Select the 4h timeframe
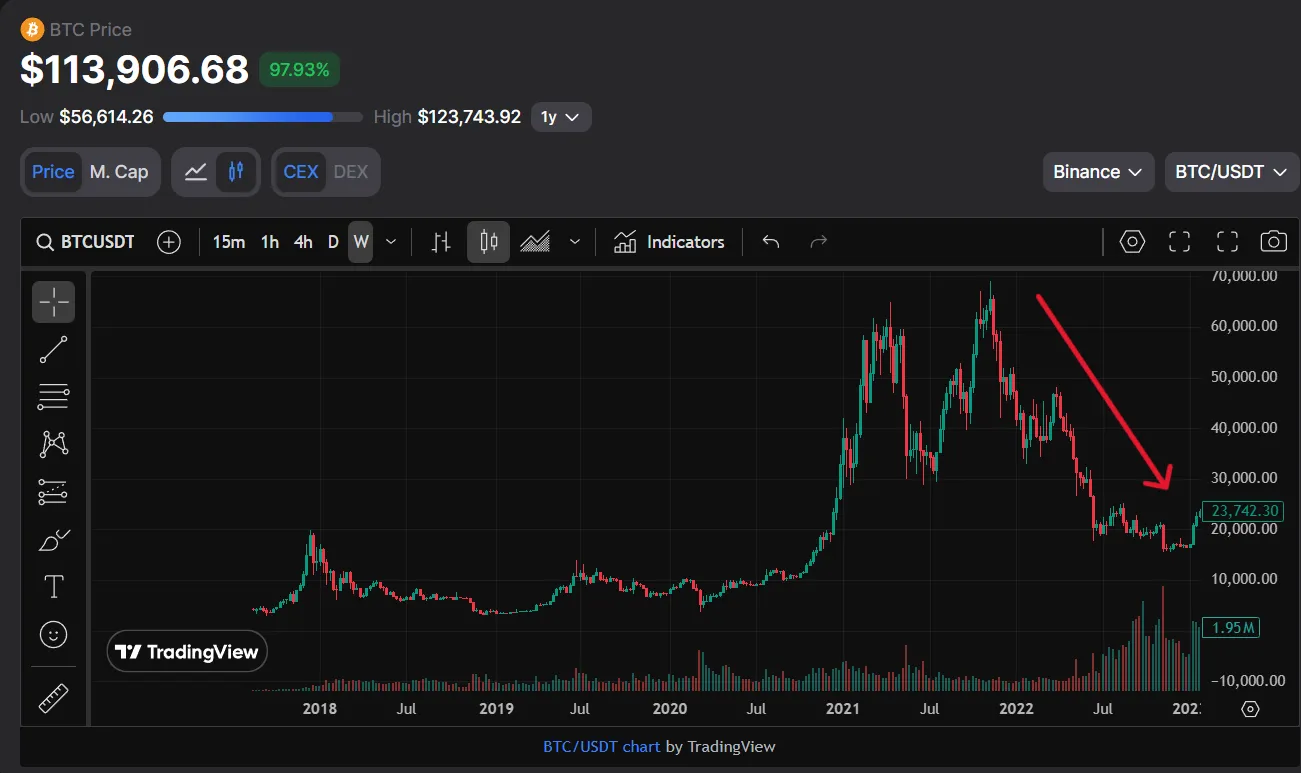The height and width of the screenshot is (773, 1301). point(303,242)
